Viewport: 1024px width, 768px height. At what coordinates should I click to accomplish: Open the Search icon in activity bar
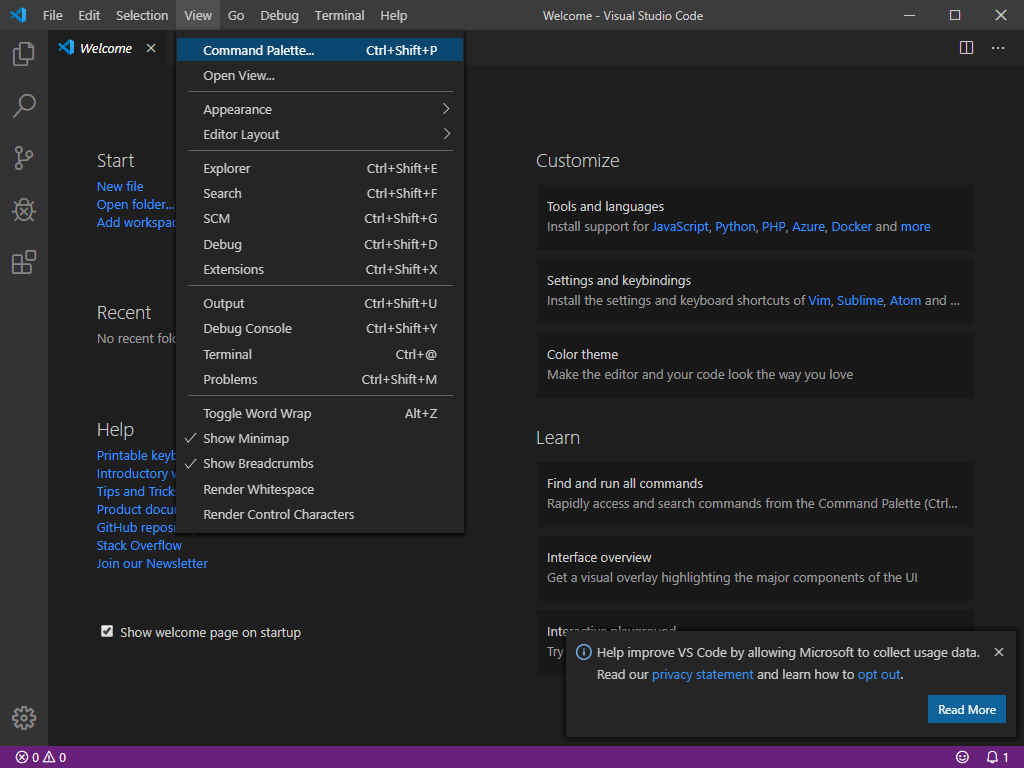tap(24, 106)
